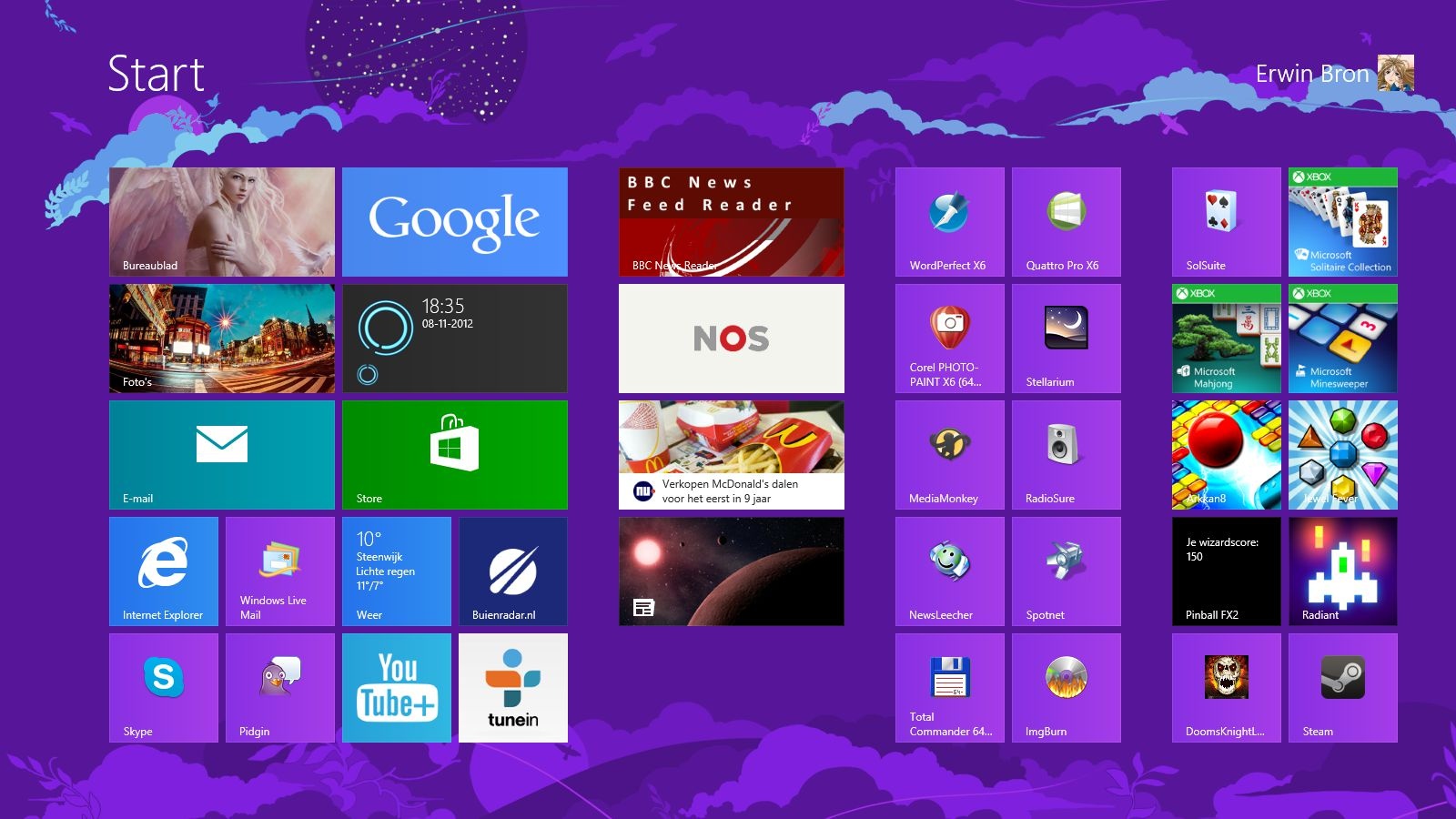
Task: Launch the Arkkan8 game tile
Action: [x=1227, y=455]
